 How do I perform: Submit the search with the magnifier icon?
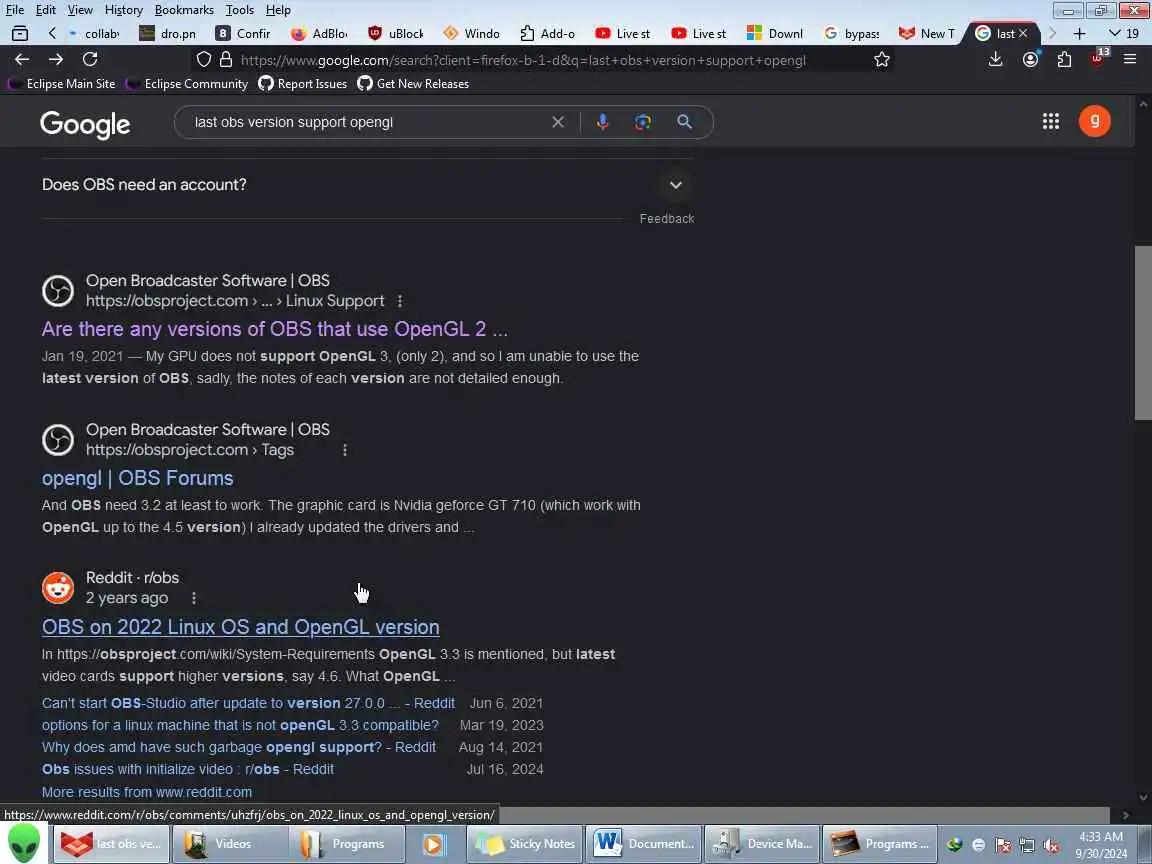pos(684,122)
